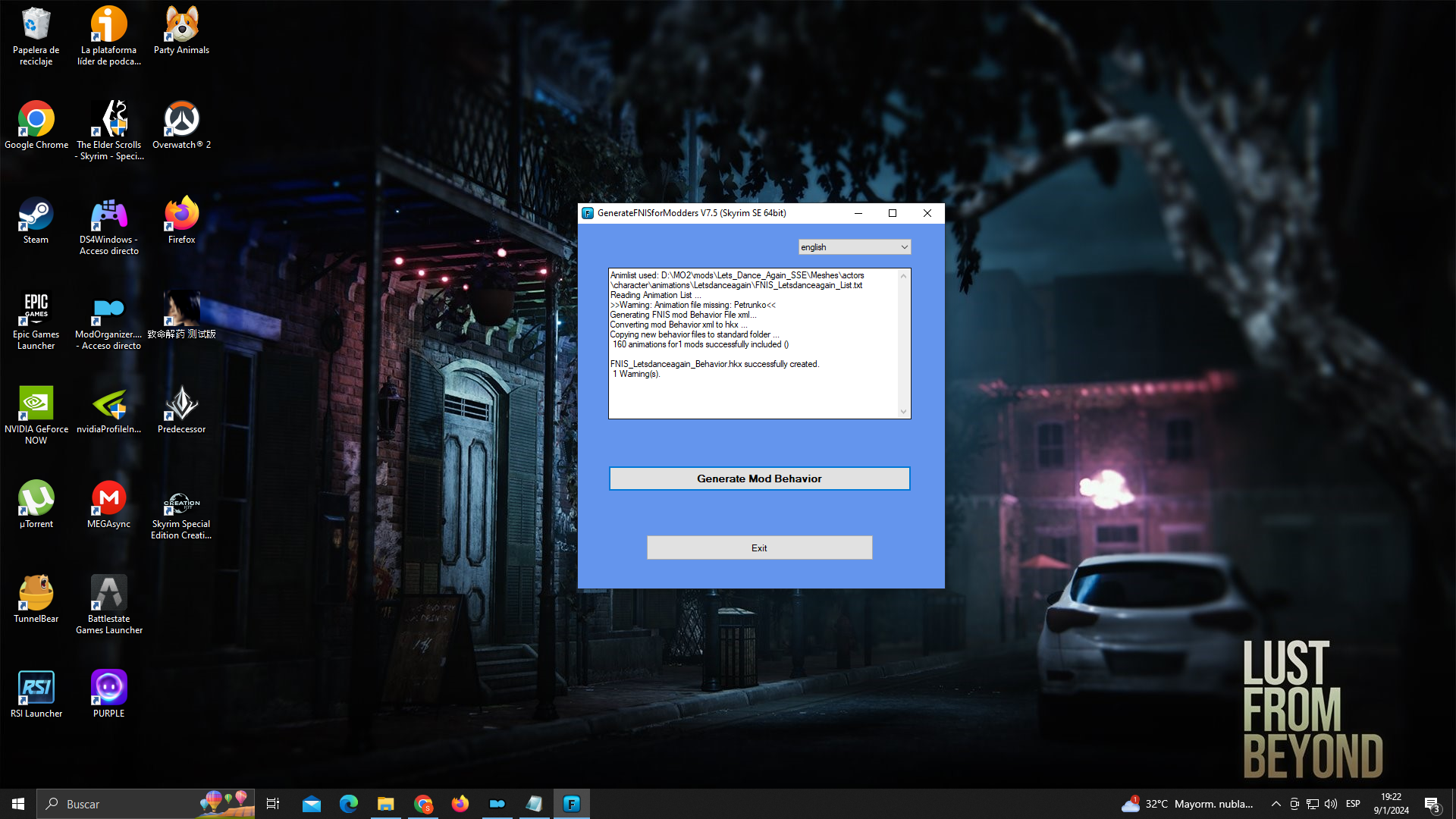This screenshot has width=1456, height=819.
Task: Open Skyrim Special Edition Creation Kit shortcut
Action: (x=181, y=510)
